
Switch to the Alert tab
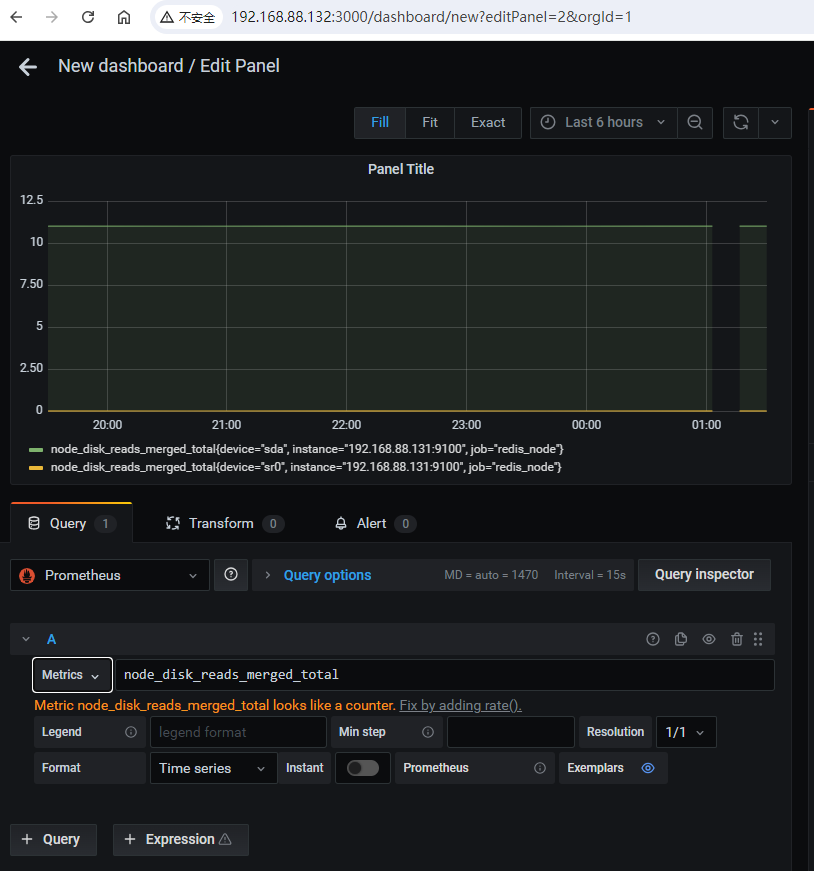372,523
